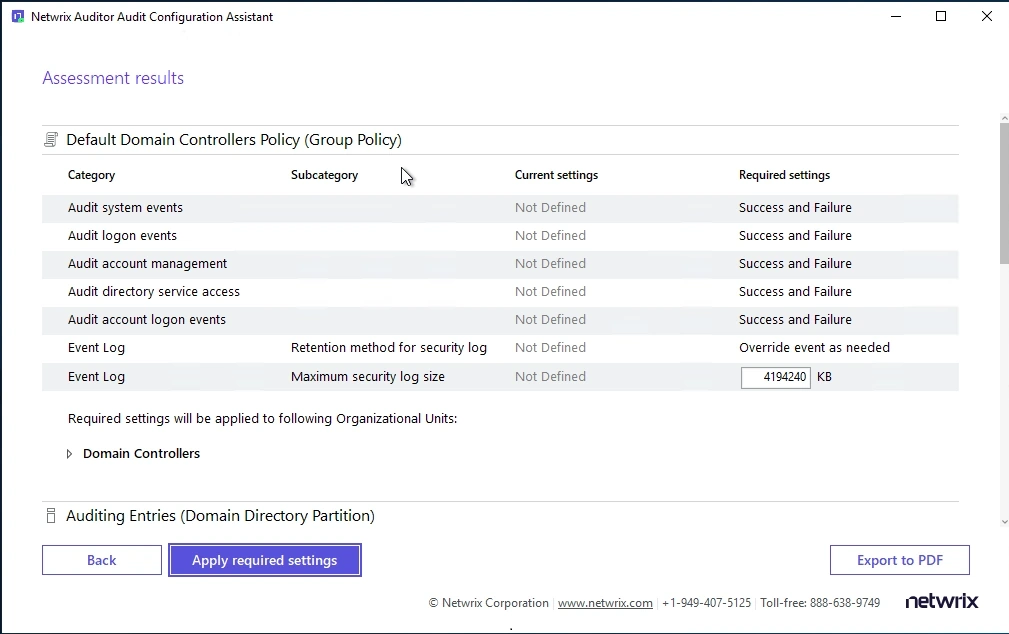Viewport: 1009px width, 634px height.
Task: Click the Netwrix Auditor title bar app icon
Action: pos(17,17)
